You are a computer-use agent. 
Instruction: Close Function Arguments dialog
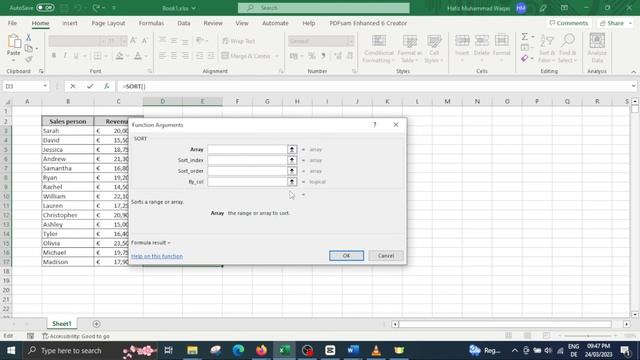coord(396,124)
